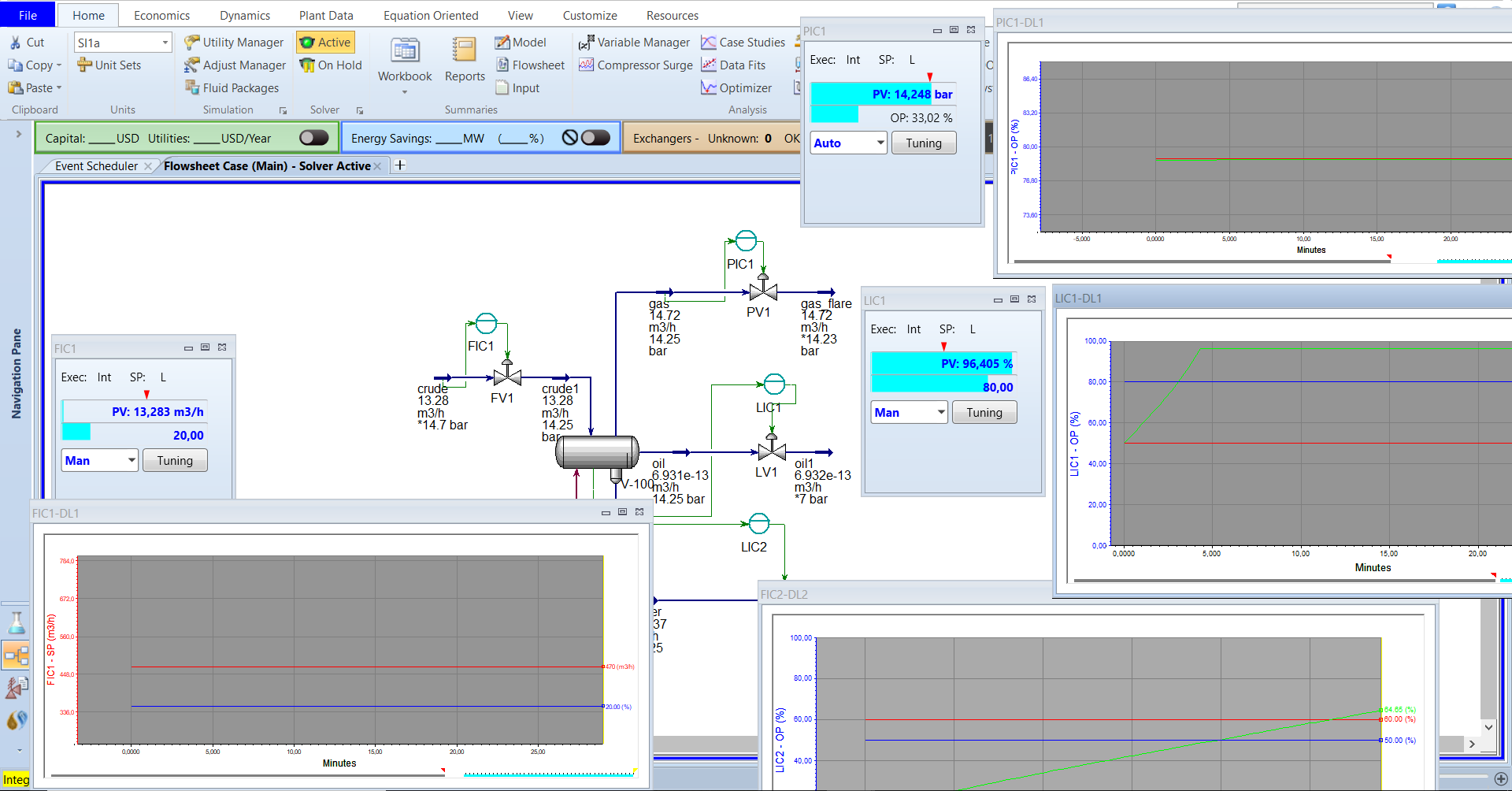Select the V-100 separator vessel
This screenshot has width=1512, height=791.
coord(597,453)
